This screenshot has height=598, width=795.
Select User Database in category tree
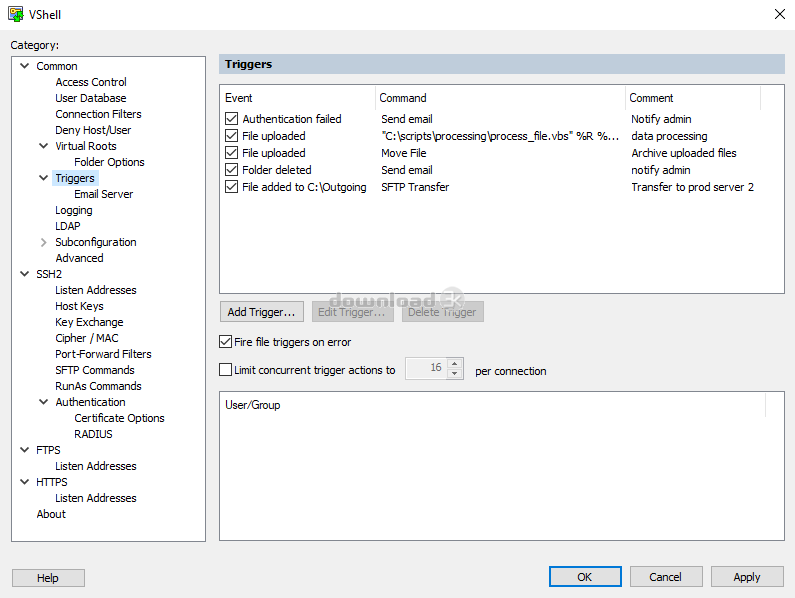point(91,98)
